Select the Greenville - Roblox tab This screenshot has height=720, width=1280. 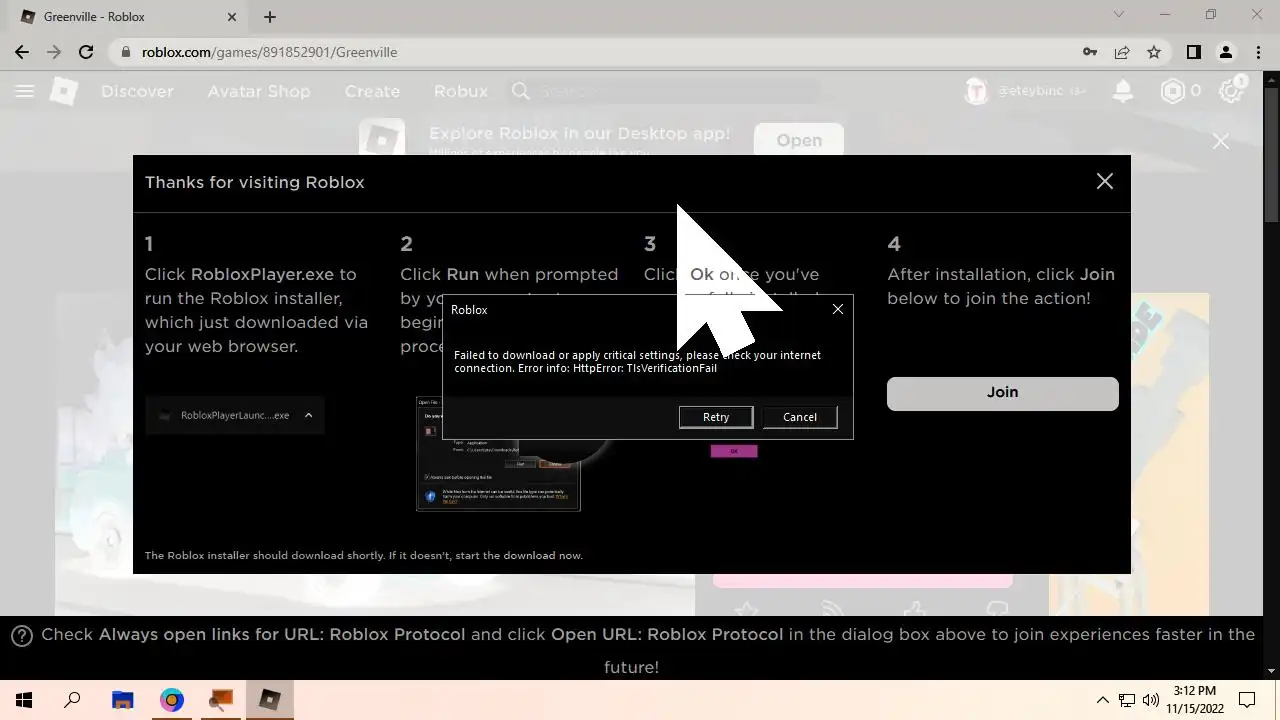[125, 17]
